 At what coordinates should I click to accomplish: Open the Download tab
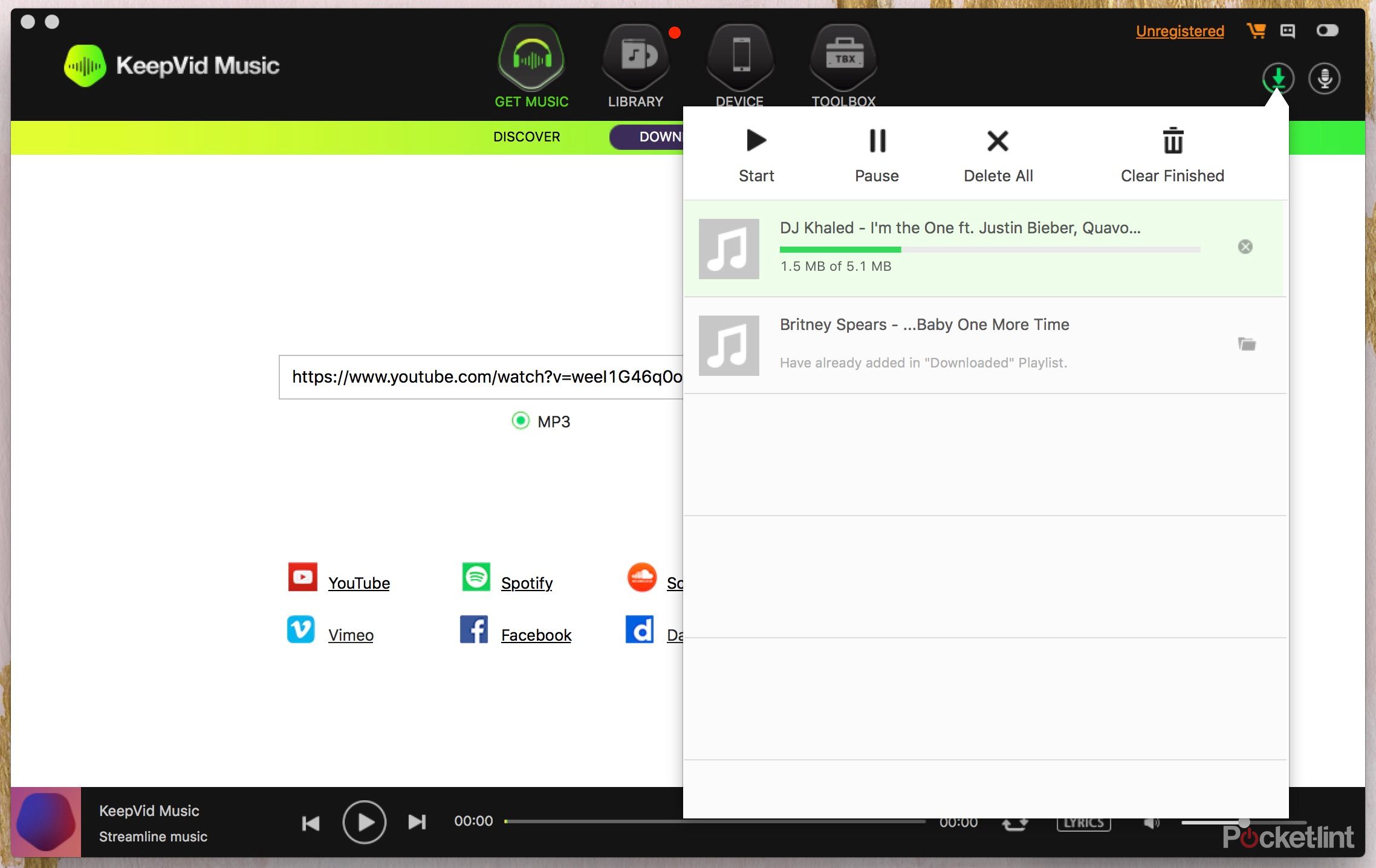[659, 137]
